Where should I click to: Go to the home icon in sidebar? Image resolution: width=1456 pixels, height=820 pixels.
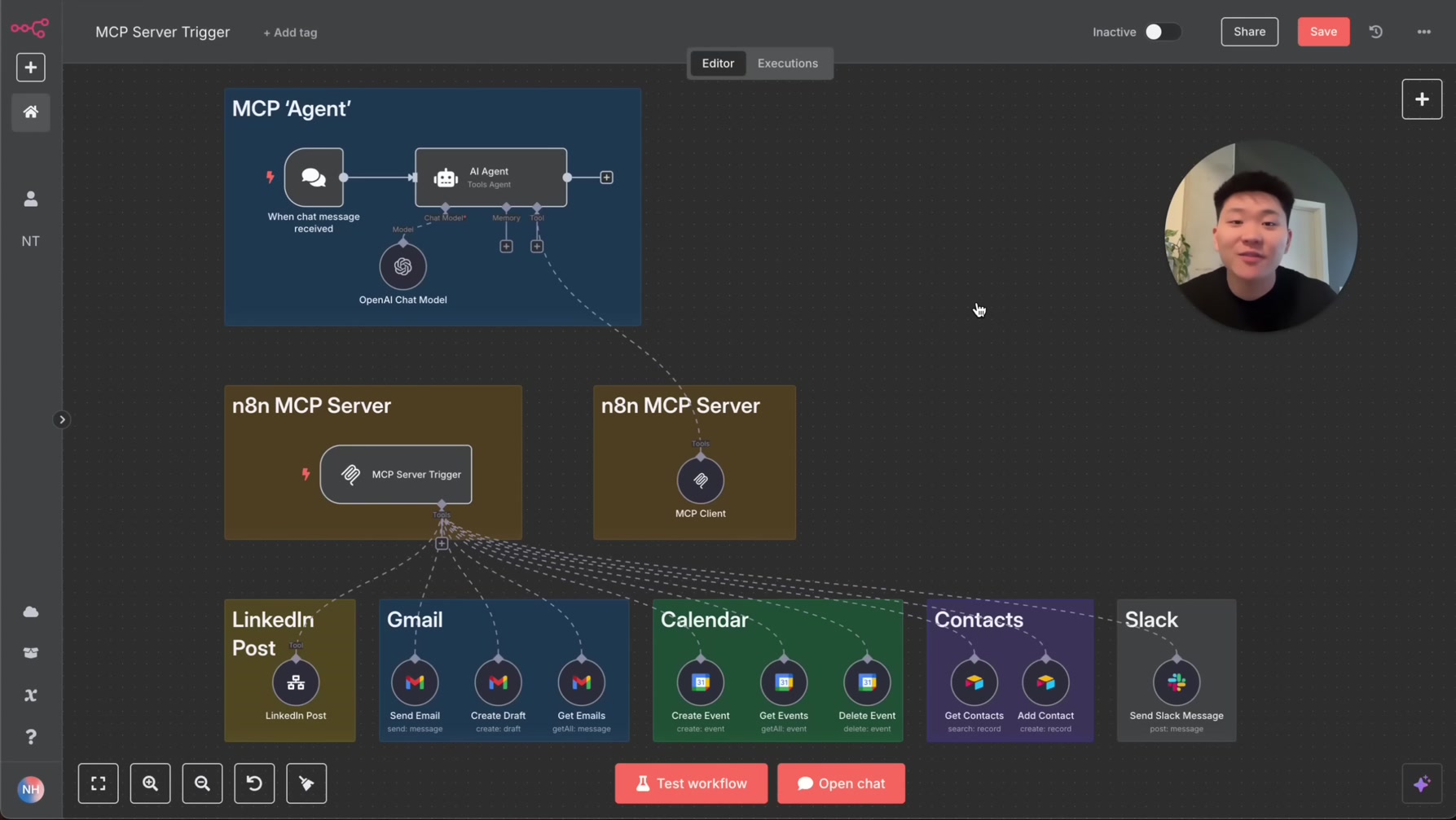pos(31,112)
